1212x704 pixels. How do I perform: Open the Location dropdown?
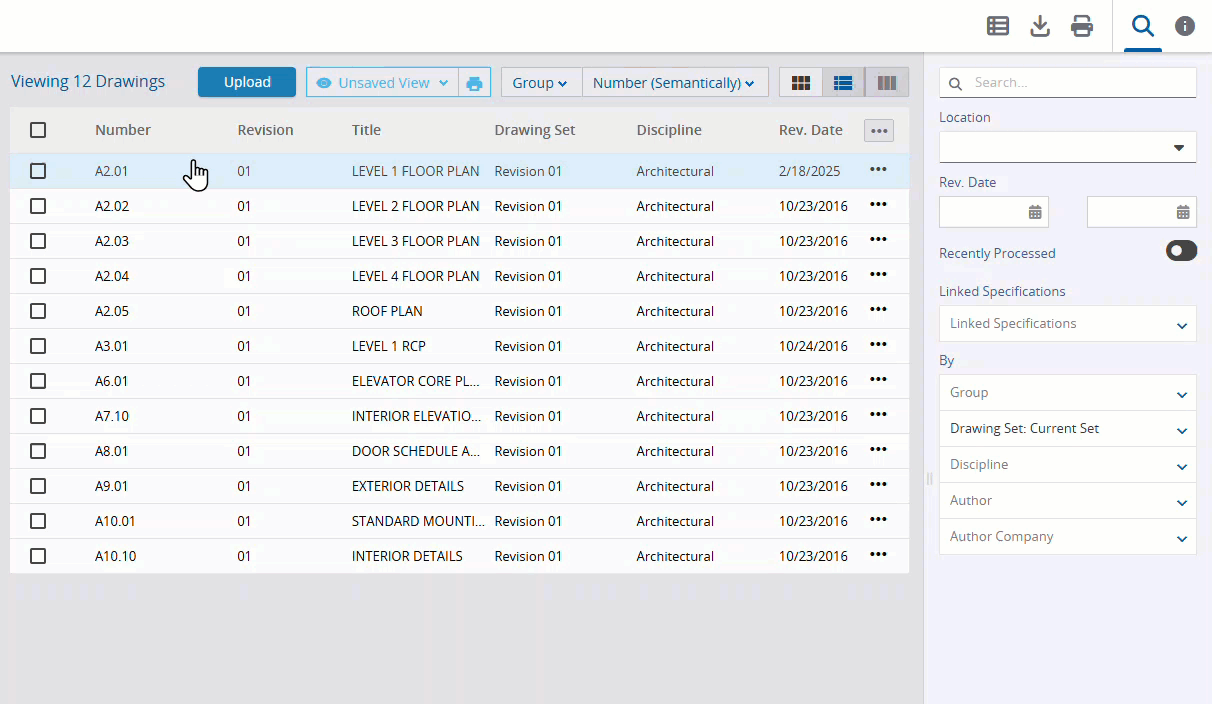[x=1067, y=147]
